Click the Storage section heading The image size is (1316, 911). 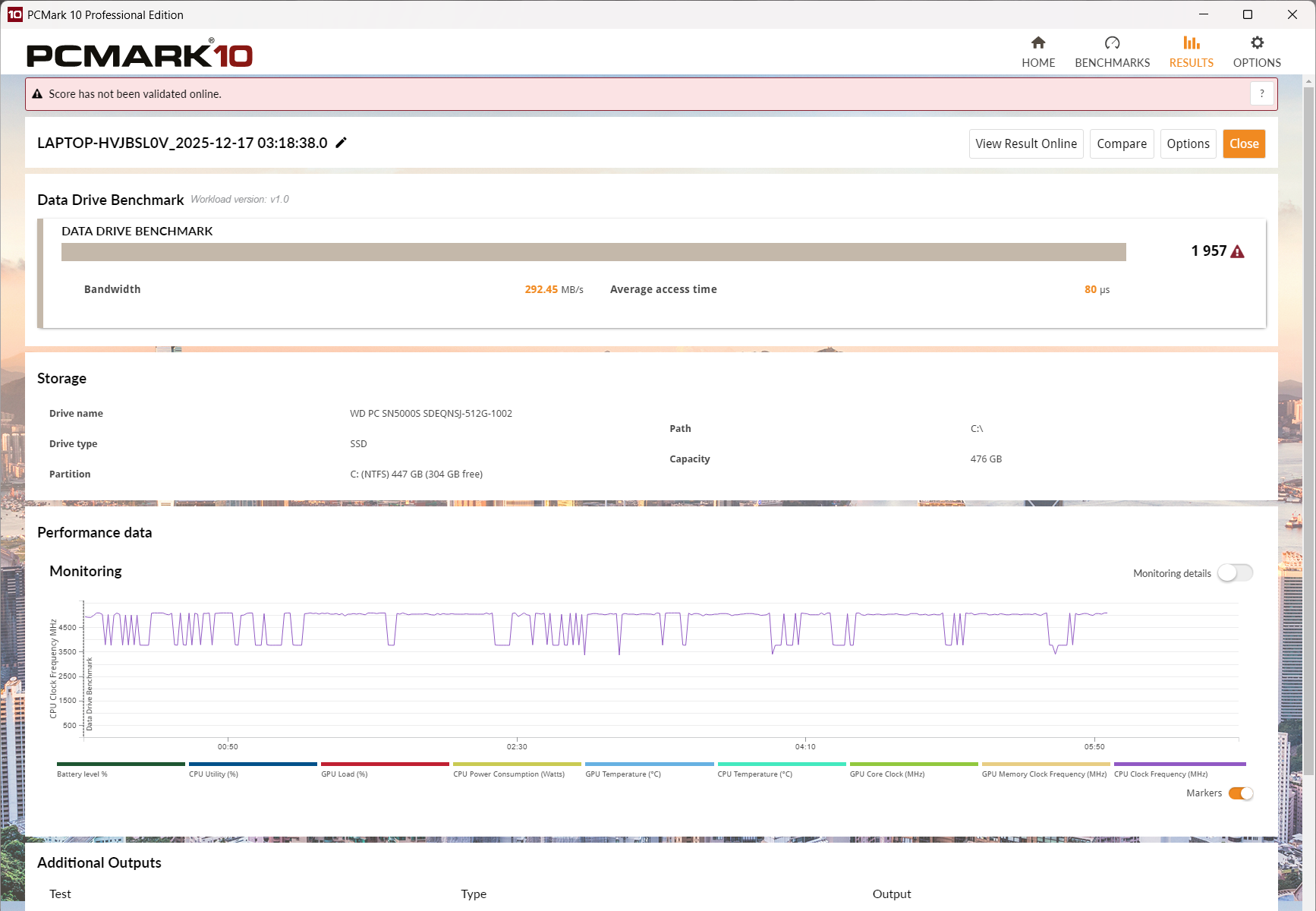pyautogui.click(x=61, y=378)
